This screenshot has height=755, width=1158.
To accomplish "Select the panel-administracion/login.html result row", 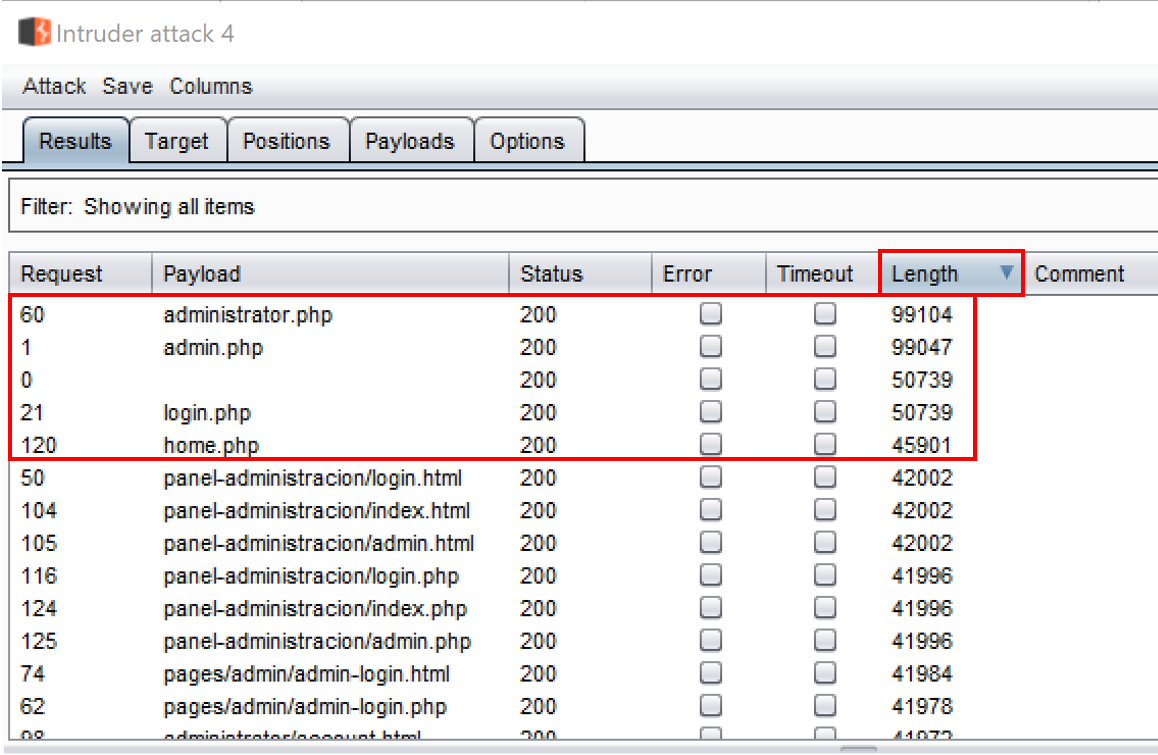I will [312, 478].
